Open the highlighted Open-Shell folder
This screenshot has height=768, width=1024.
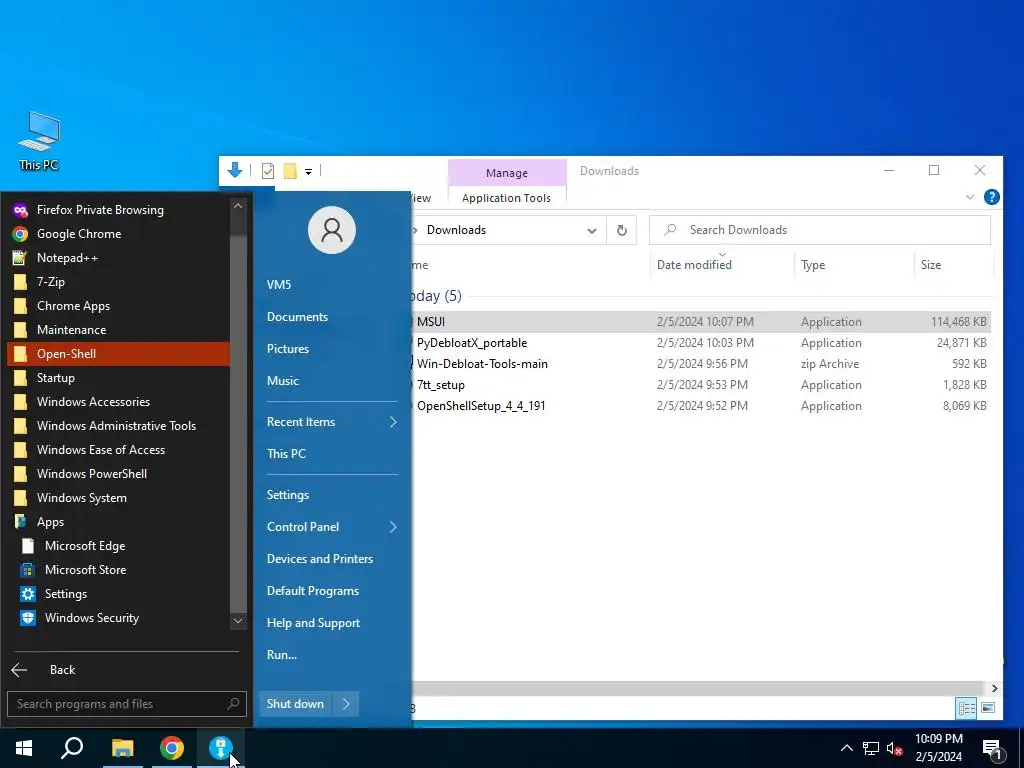click(x=118, y=354)
